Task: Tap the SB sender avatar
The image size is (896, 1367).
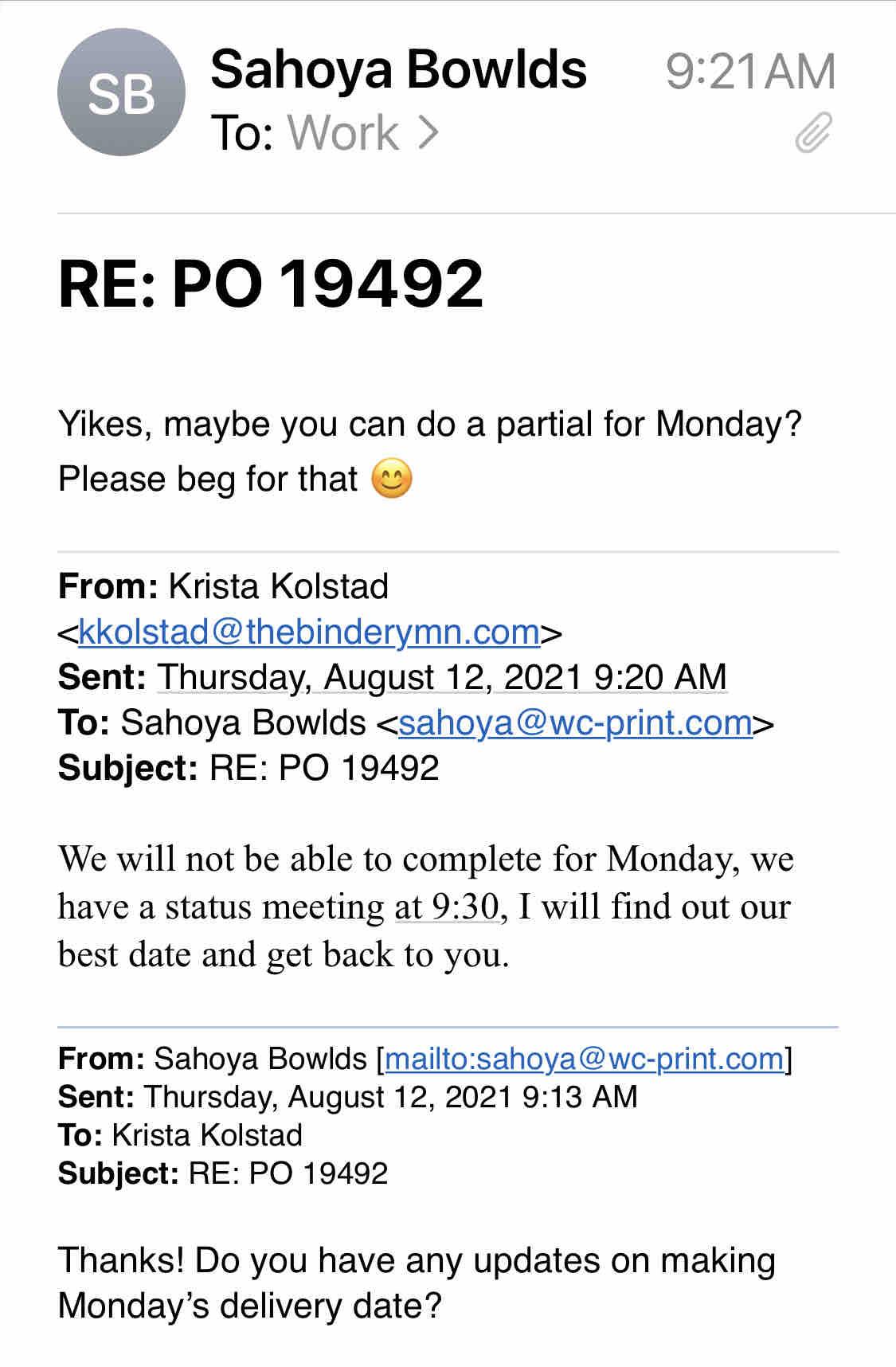Action: [121, 93]
